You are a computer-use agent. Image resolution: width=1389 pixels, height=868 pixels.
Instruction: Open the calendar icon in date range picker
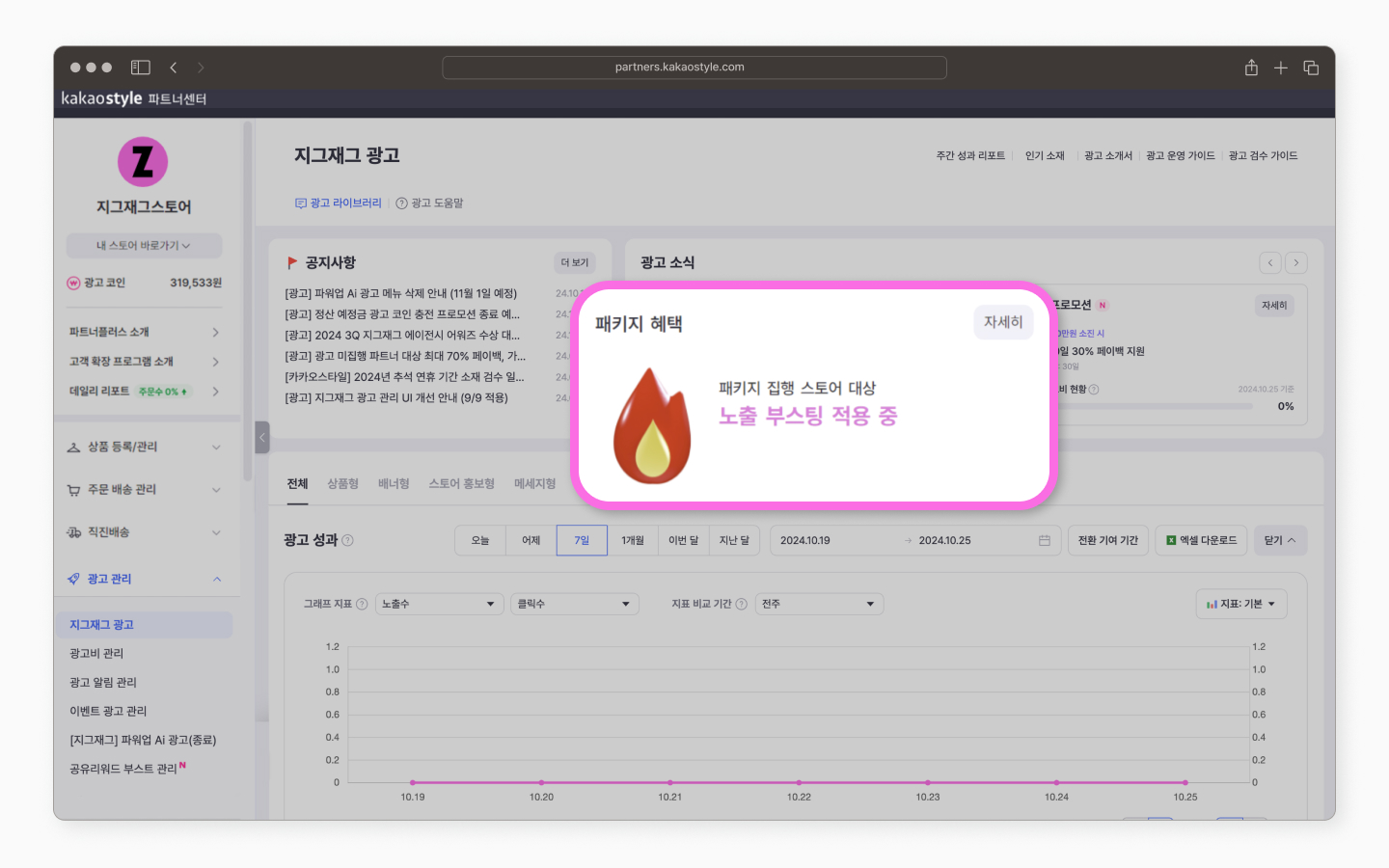[x=1043, y=540]
